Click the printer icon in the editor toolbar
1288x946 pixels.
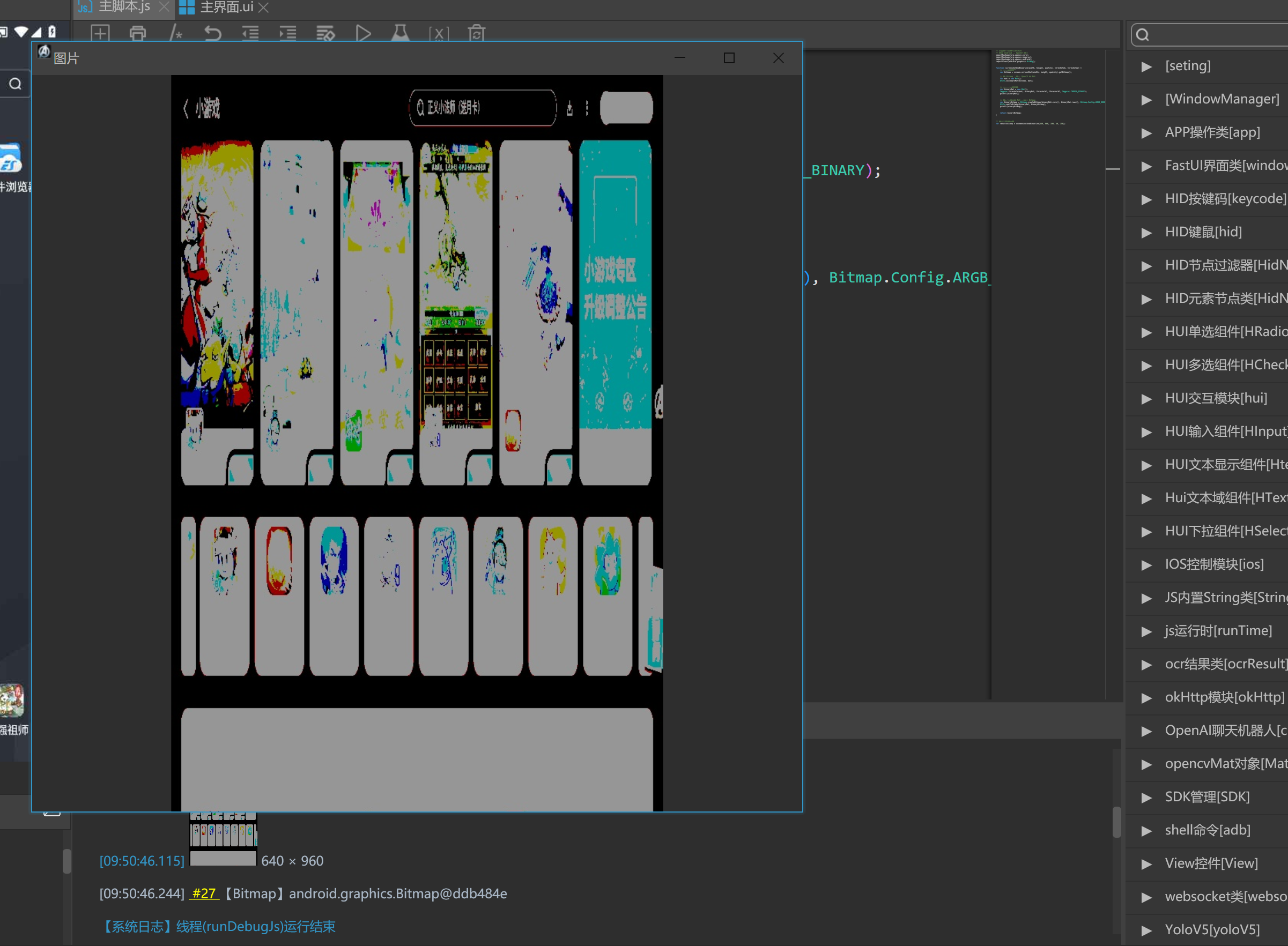pyautogui.click(x=137, y=33)
